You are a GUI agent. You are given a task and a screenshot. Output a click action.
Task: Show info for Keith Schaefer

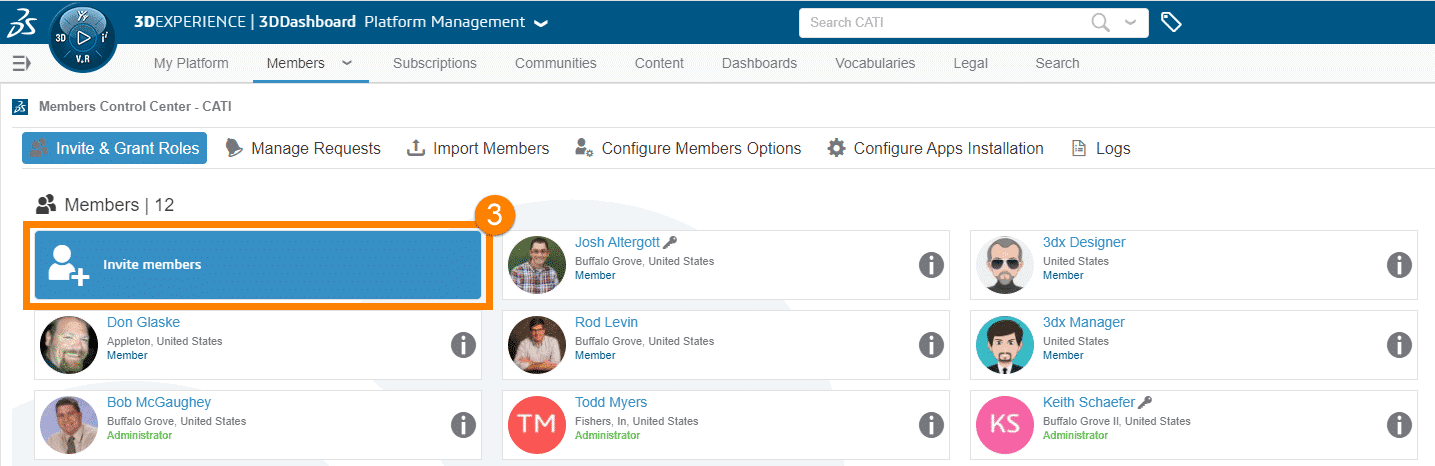[1399, 425]
